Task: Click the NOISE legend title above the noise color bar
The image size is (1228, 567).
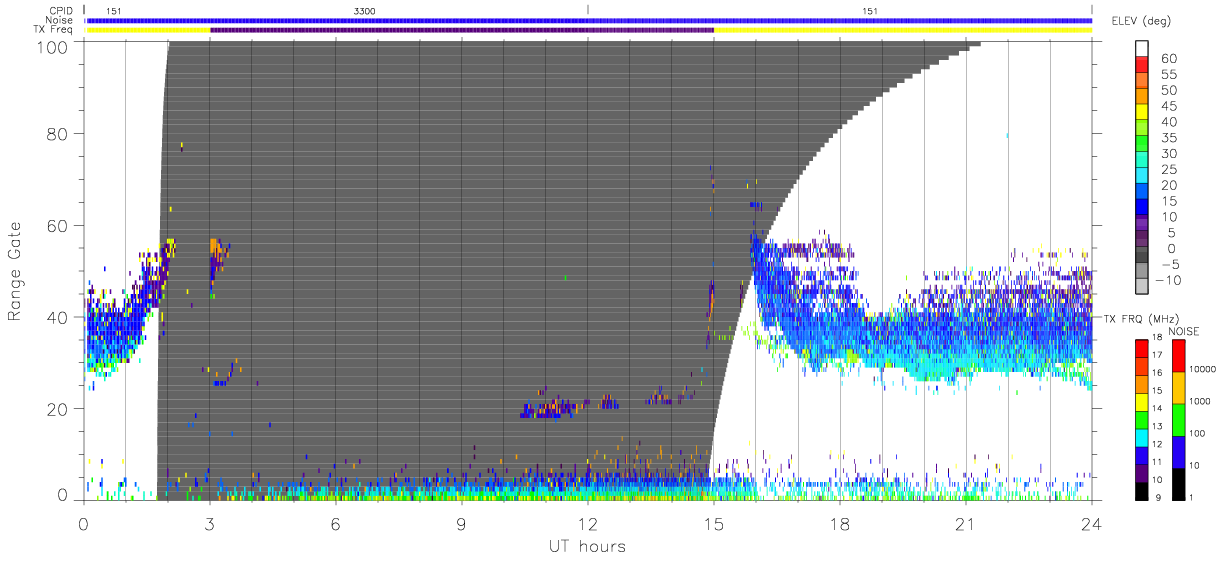Action: tap(1185, 331)
